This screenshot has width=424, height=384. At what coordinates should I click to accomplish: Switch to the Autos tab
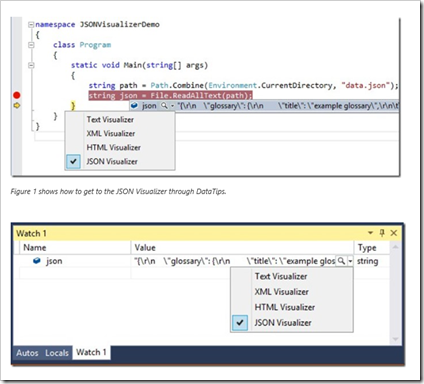[x=27, y=353]
